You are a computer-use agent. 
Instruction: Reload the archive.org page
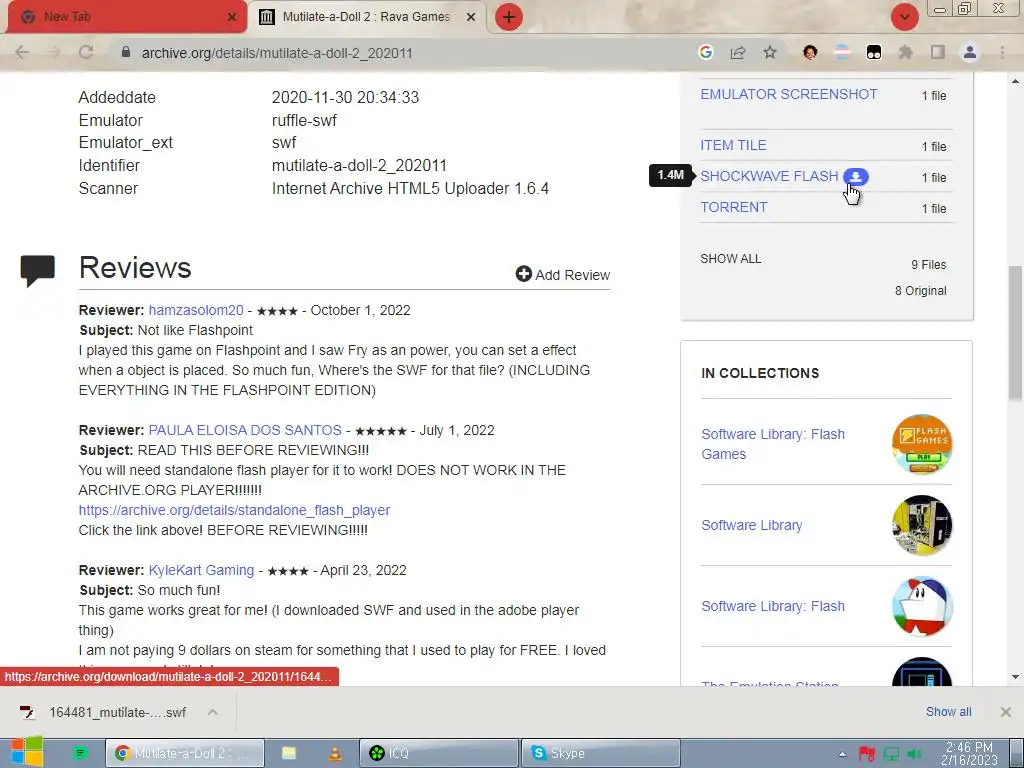point(86,52)
